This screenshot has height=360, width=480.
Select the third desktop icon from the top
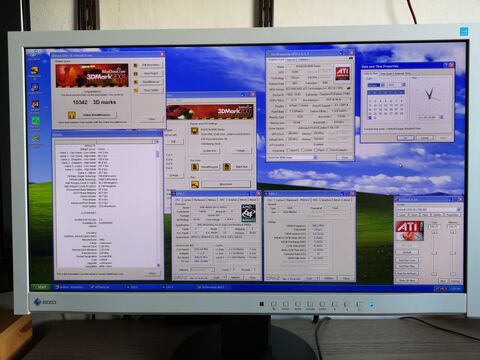(35, 88)
